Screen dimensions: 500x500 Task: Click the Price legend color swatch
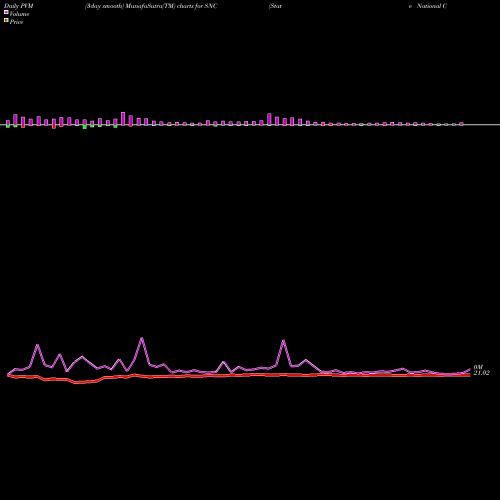[x=6, y=20]
